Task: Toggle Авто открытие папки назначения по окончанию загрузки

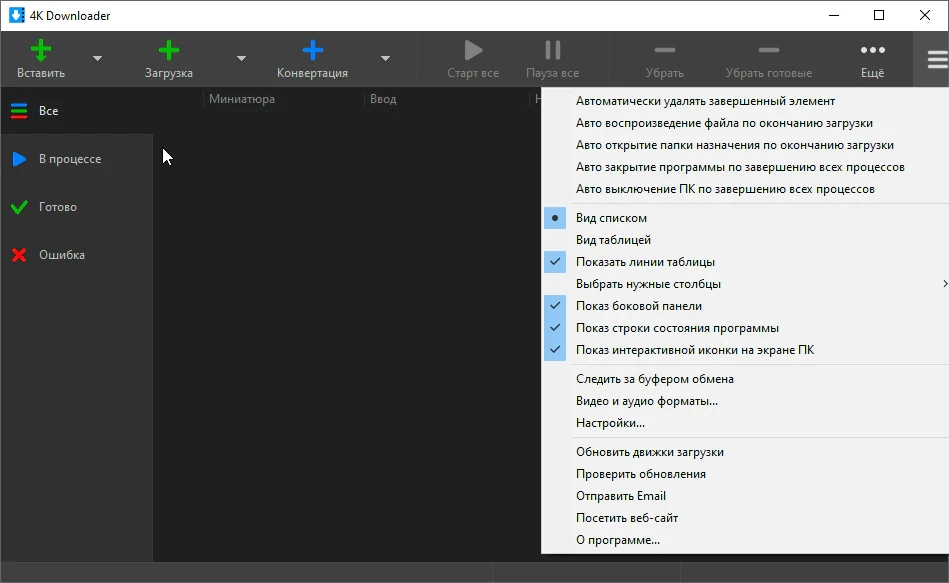Action: (746, 145)
